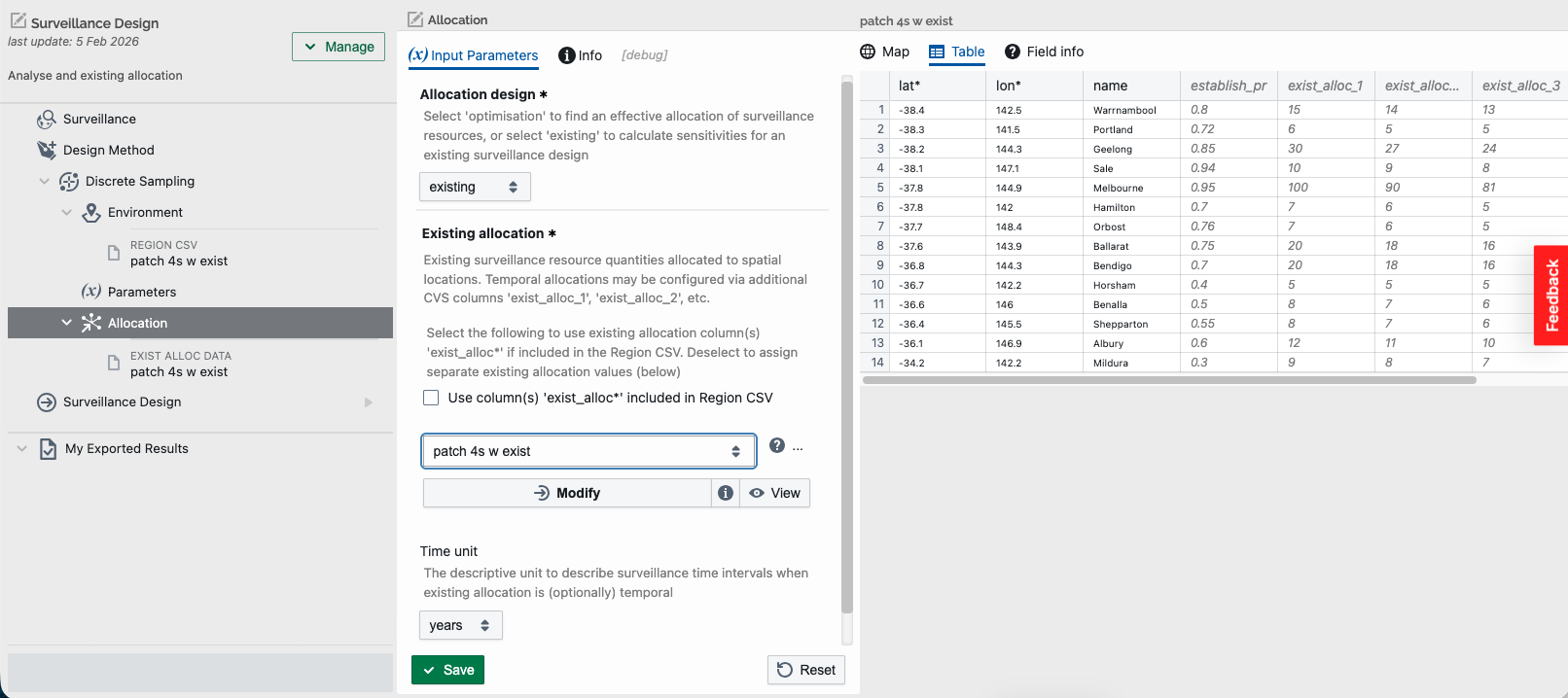Image resolution: width=1568 pixels, height=698 pixels.
Task: Expand the My Exported Results node
Action: pyautogui.click(x=21, y=449)
